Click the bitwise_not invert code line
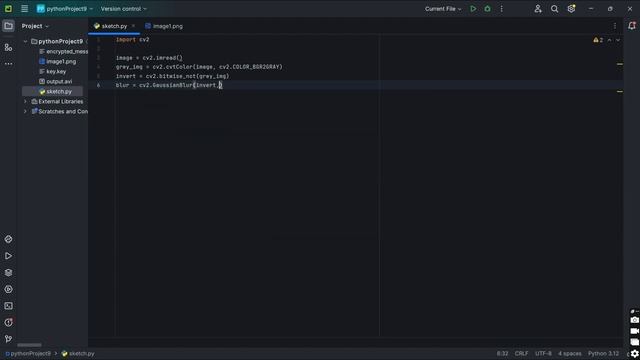Viewport: 640px width, 360px height. (173, 76)
